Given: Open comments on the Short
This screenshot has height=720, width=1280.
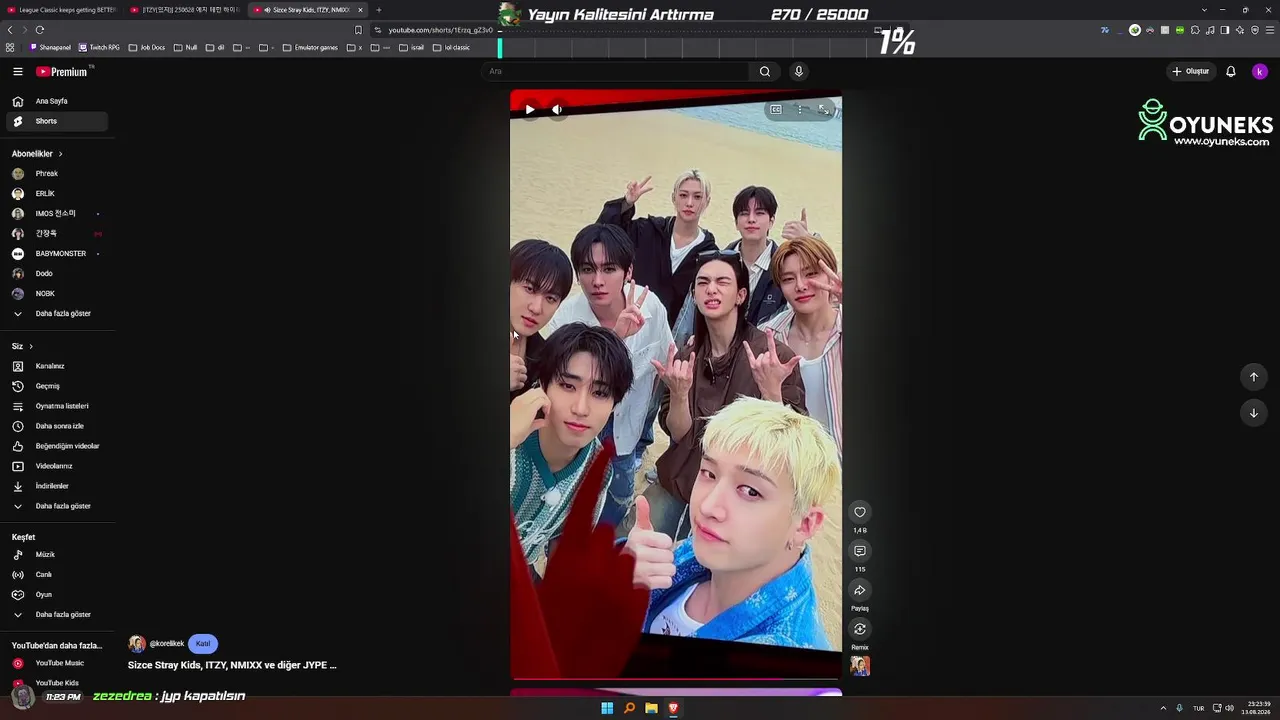Looking at the screenshot, I should 860,551.
